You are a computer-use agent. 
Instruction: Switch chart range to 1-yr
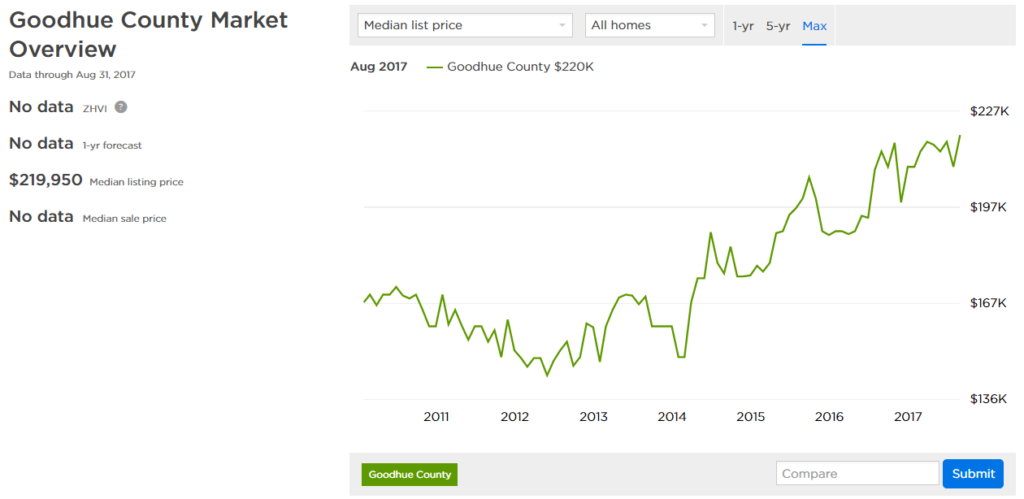pyautogui.click(x=743, y=26)
